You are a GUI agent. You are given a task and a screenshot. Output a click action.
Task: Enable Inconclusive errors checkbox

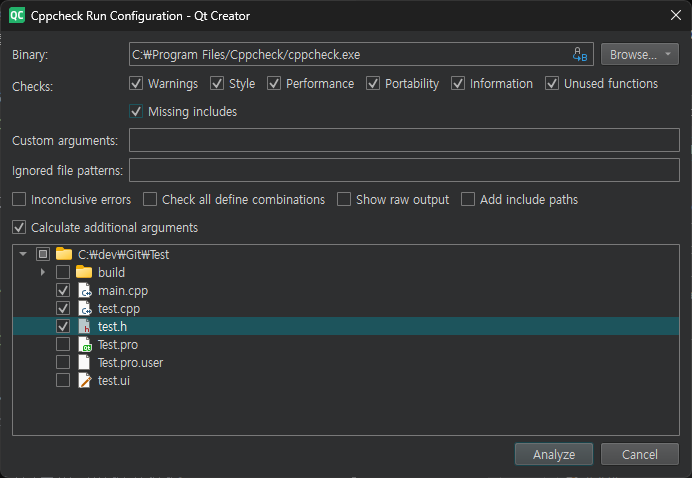coord(19,199)
